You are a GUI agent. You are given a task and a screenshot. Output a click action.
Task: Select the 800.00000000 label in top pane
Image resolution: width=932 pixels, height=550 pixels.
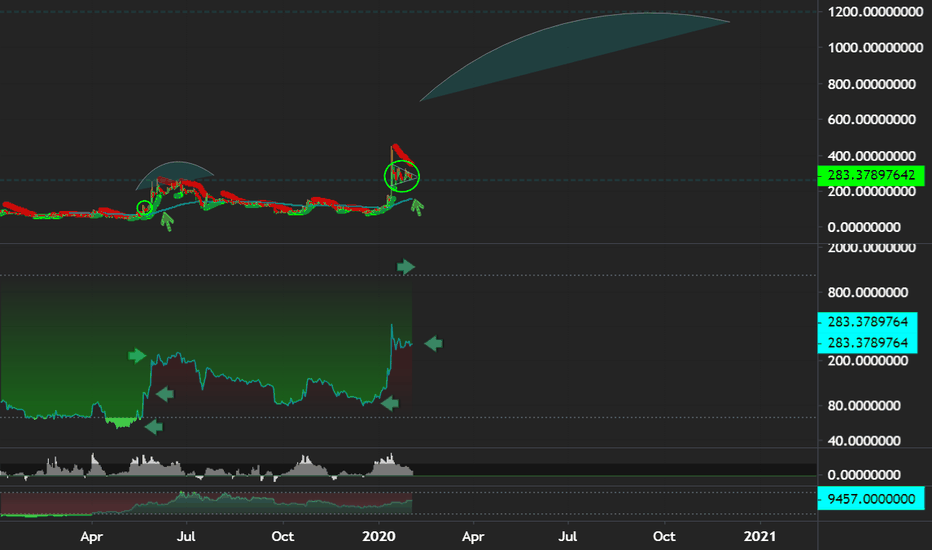[x=871, y=84]
